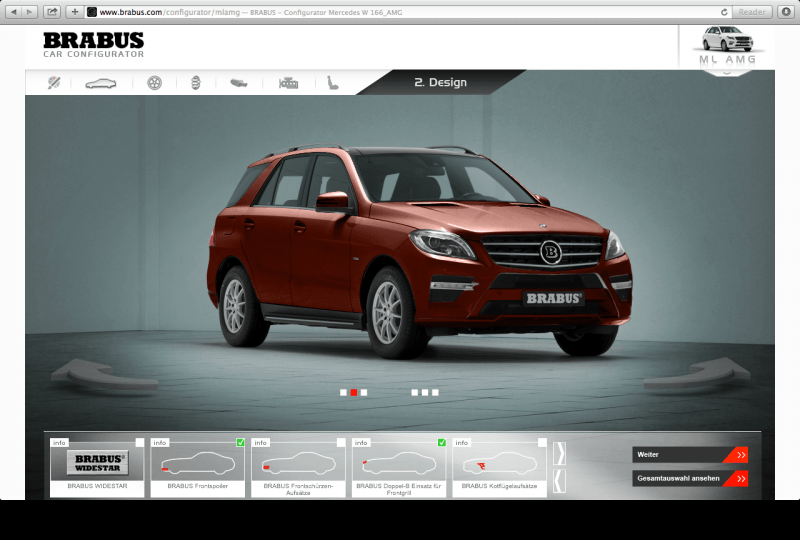Click the browser share icon

pyautogui.click(x=52, y=12)
